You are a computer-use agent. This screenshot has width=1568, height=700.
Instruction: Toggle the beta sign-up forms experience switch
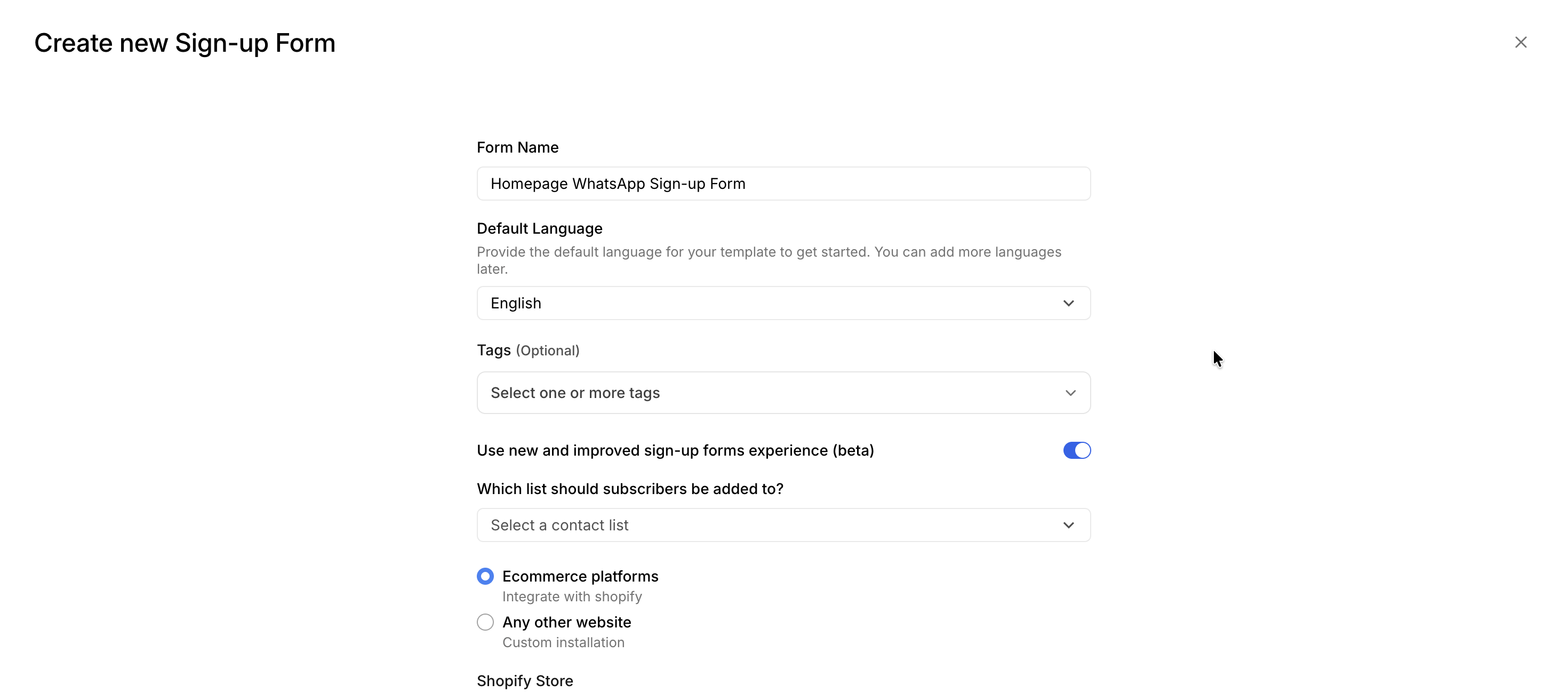[x=1076, y=450]
